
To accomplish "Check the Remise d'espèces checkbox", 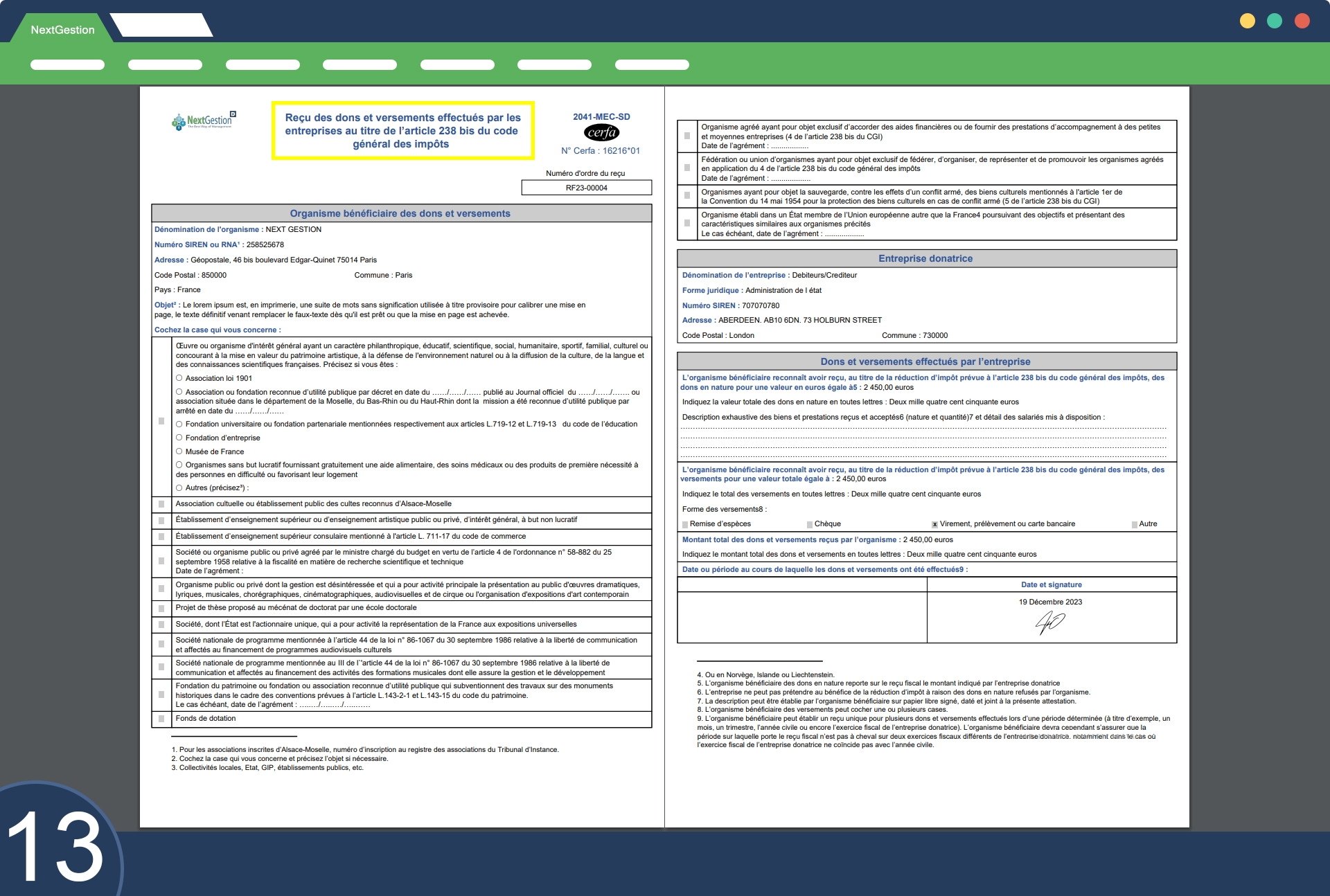I will tap(685, 524).
